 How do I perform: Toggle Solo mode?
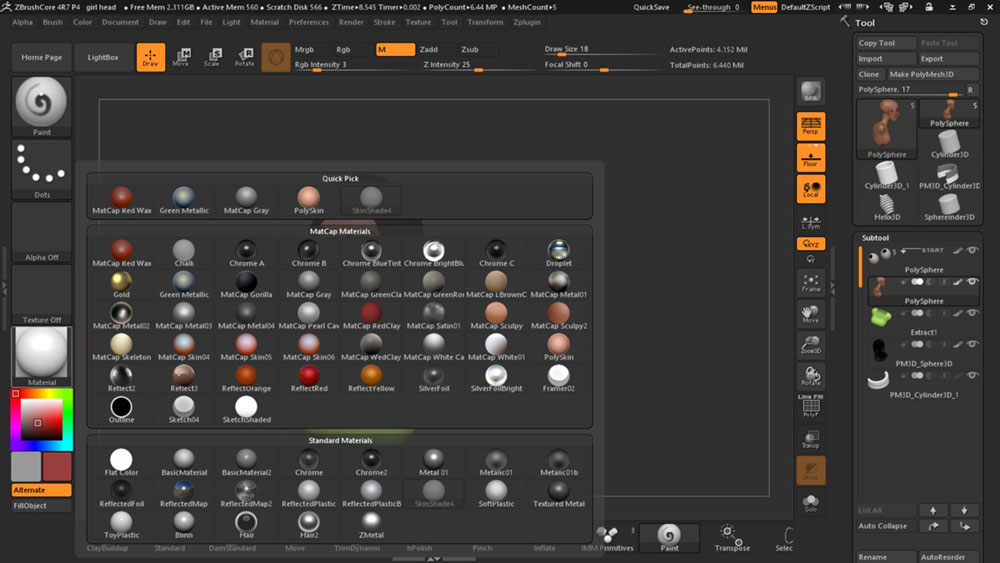pyautogui.click(x=811, y=502)
